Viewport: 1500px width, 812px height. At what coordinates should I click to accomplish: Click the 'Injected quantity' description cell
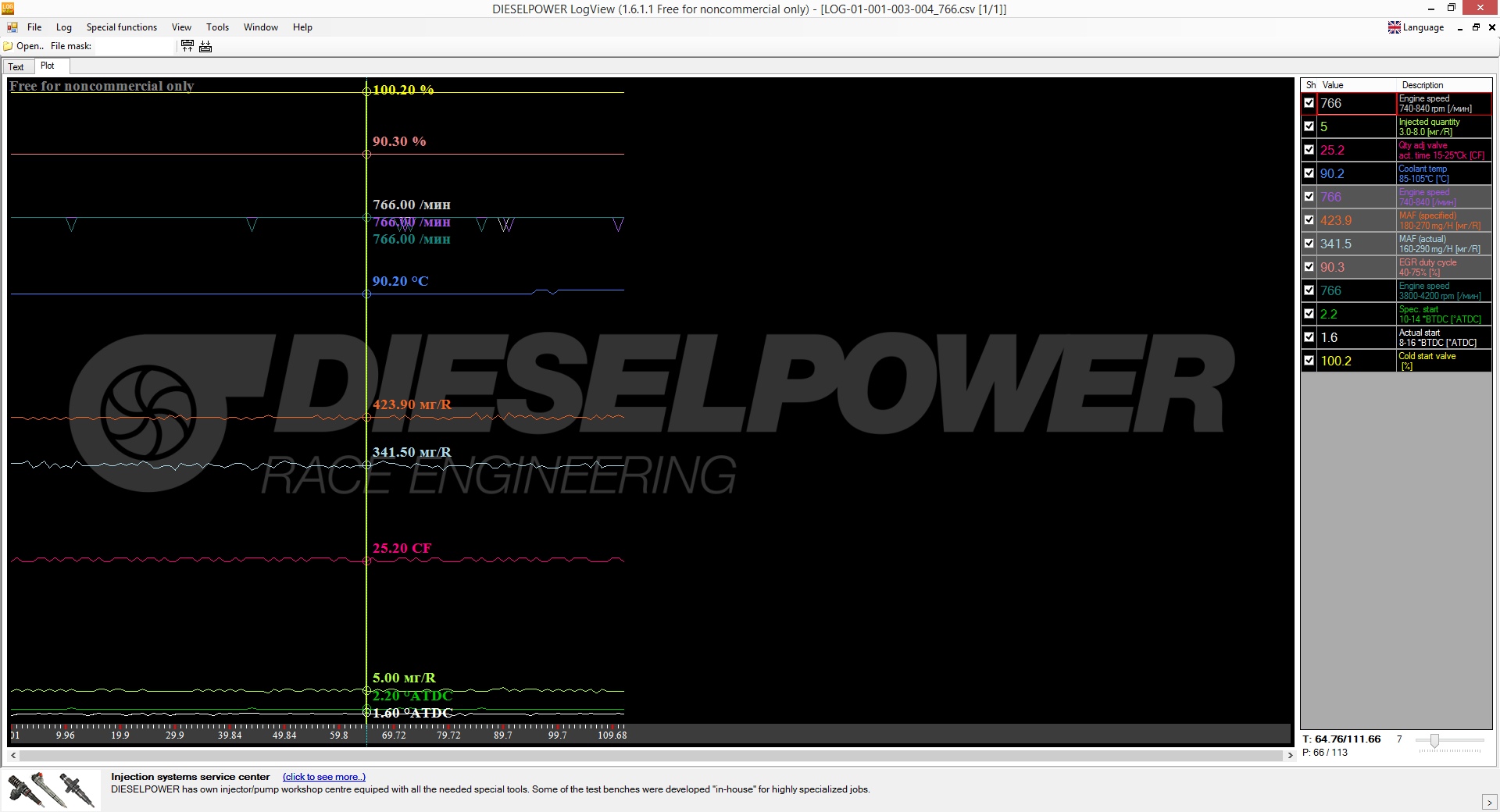[1444, 126]
